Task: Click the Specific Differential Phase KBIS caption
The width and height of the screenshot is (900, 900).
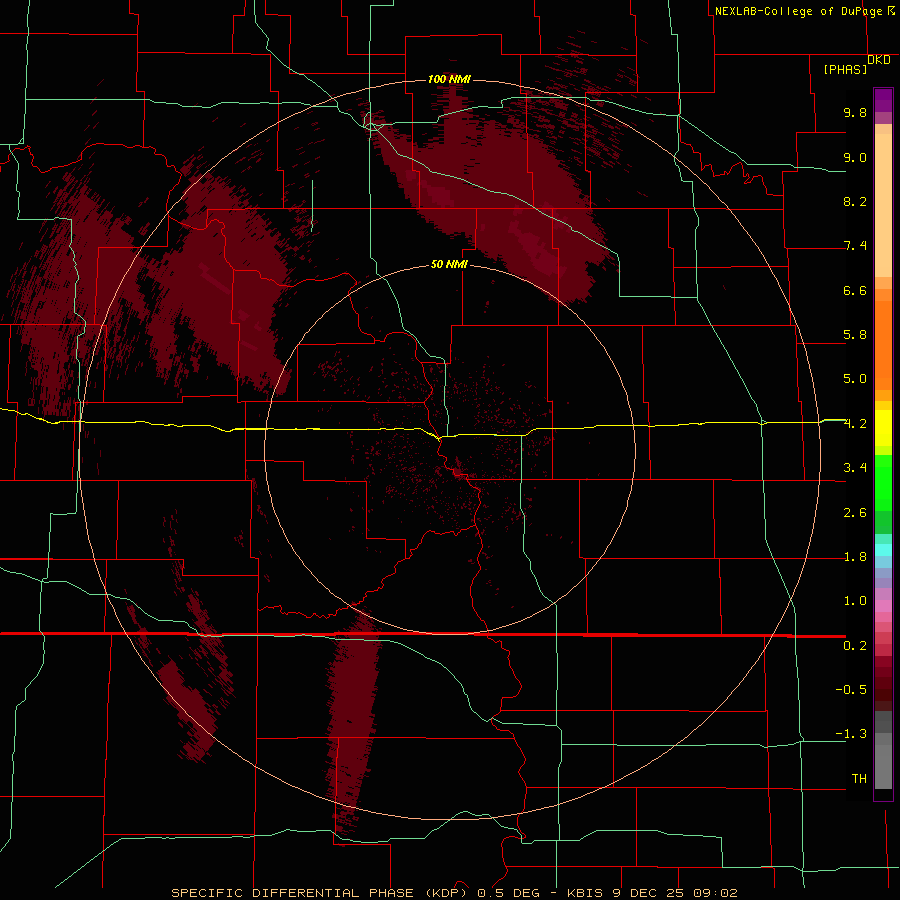Action: pos(454,893)
